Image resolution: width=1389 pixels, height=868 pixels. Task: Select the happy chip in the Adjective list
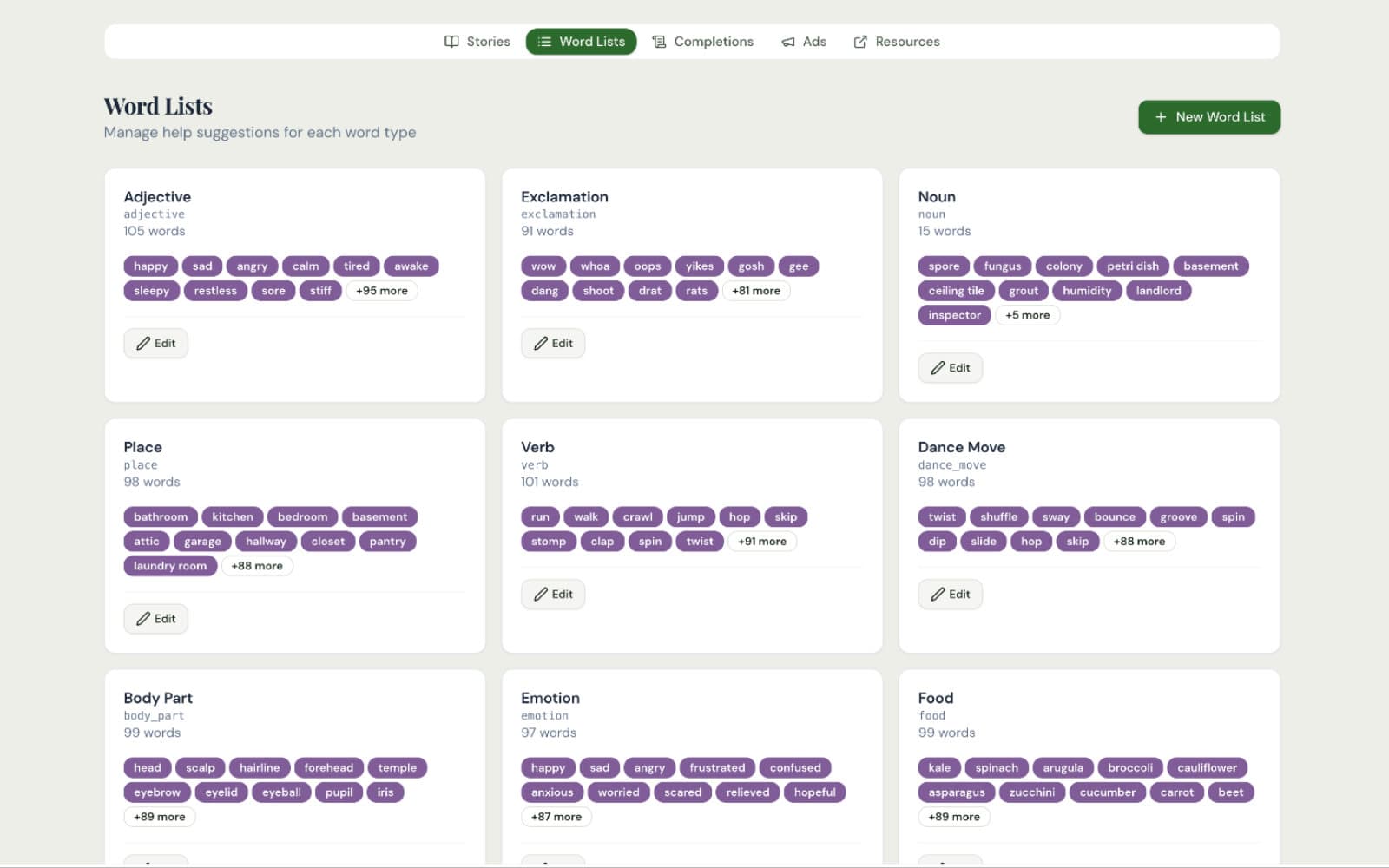point(149,266)
